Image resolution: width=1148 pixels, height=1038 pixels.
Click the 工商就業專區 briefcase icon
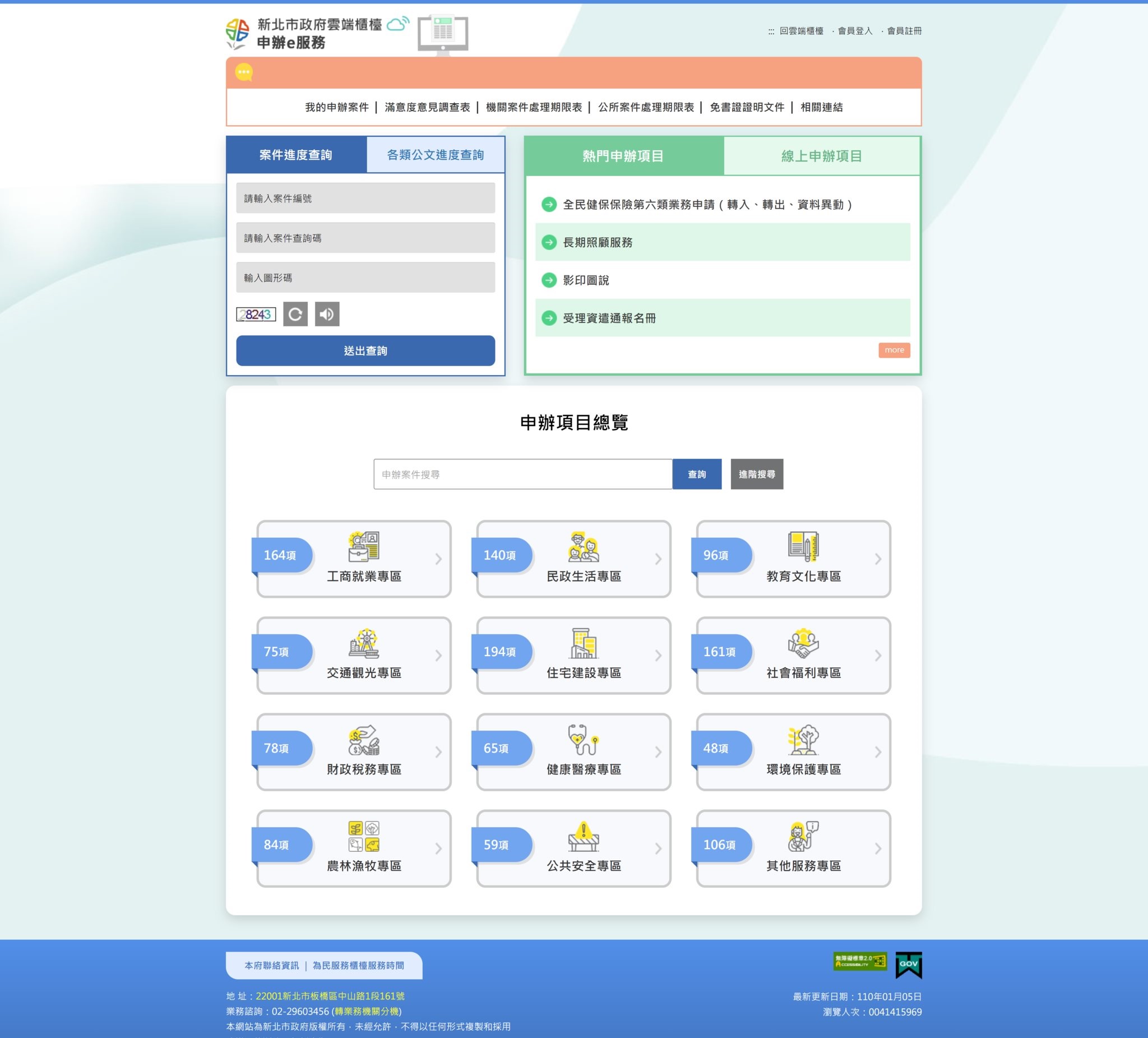point(364,546)
